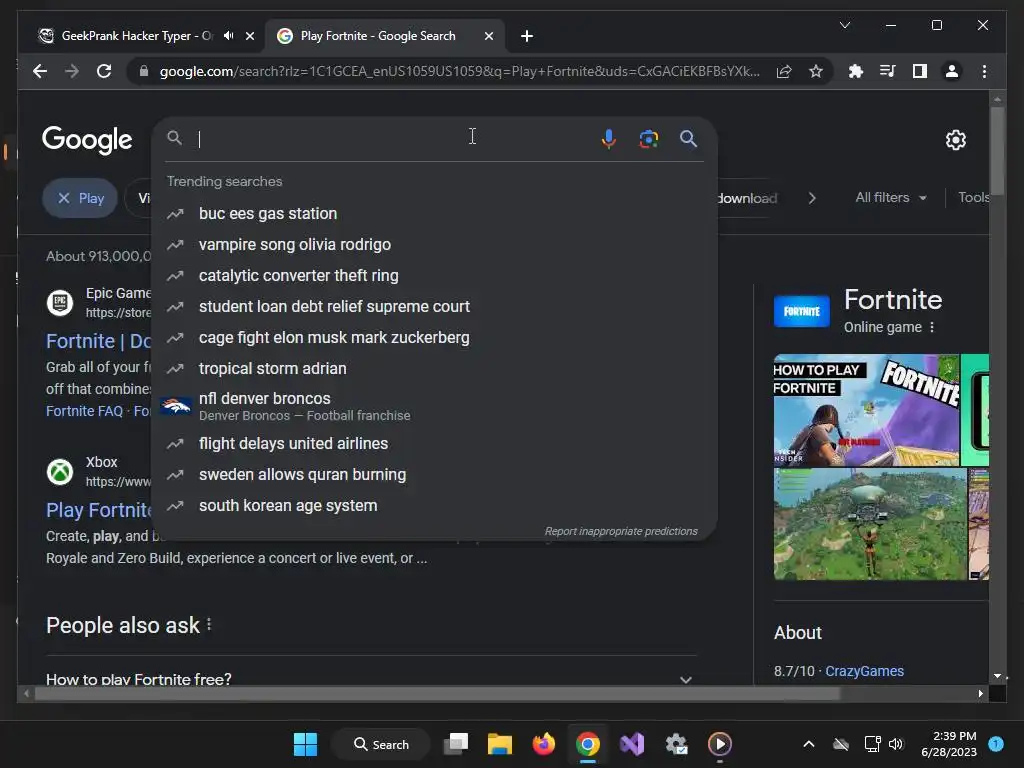The height and width of the screenshot is (768, 1024).
Task: Open Play Fortnite Xbox result link
Action: click(99, 510)
